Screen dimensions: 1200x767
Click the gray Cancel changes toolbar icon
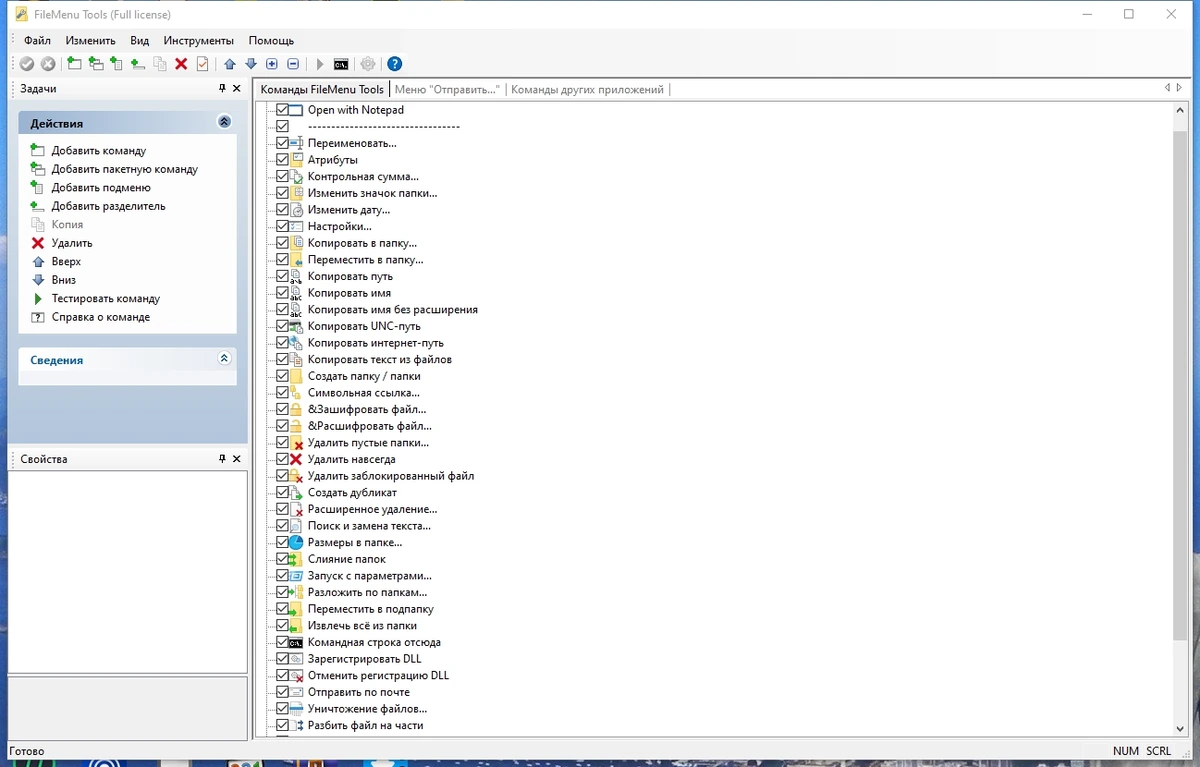48,64
